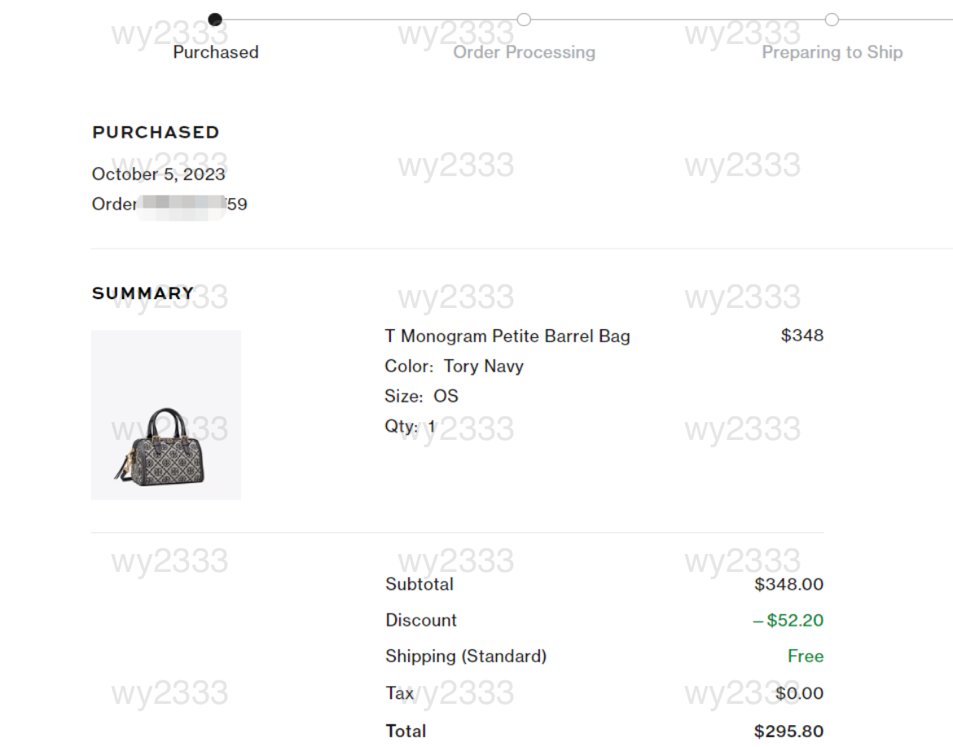Click the SUMMARY section heading
Viewport: 953px width, 748px height.
[x=143, y=293]
